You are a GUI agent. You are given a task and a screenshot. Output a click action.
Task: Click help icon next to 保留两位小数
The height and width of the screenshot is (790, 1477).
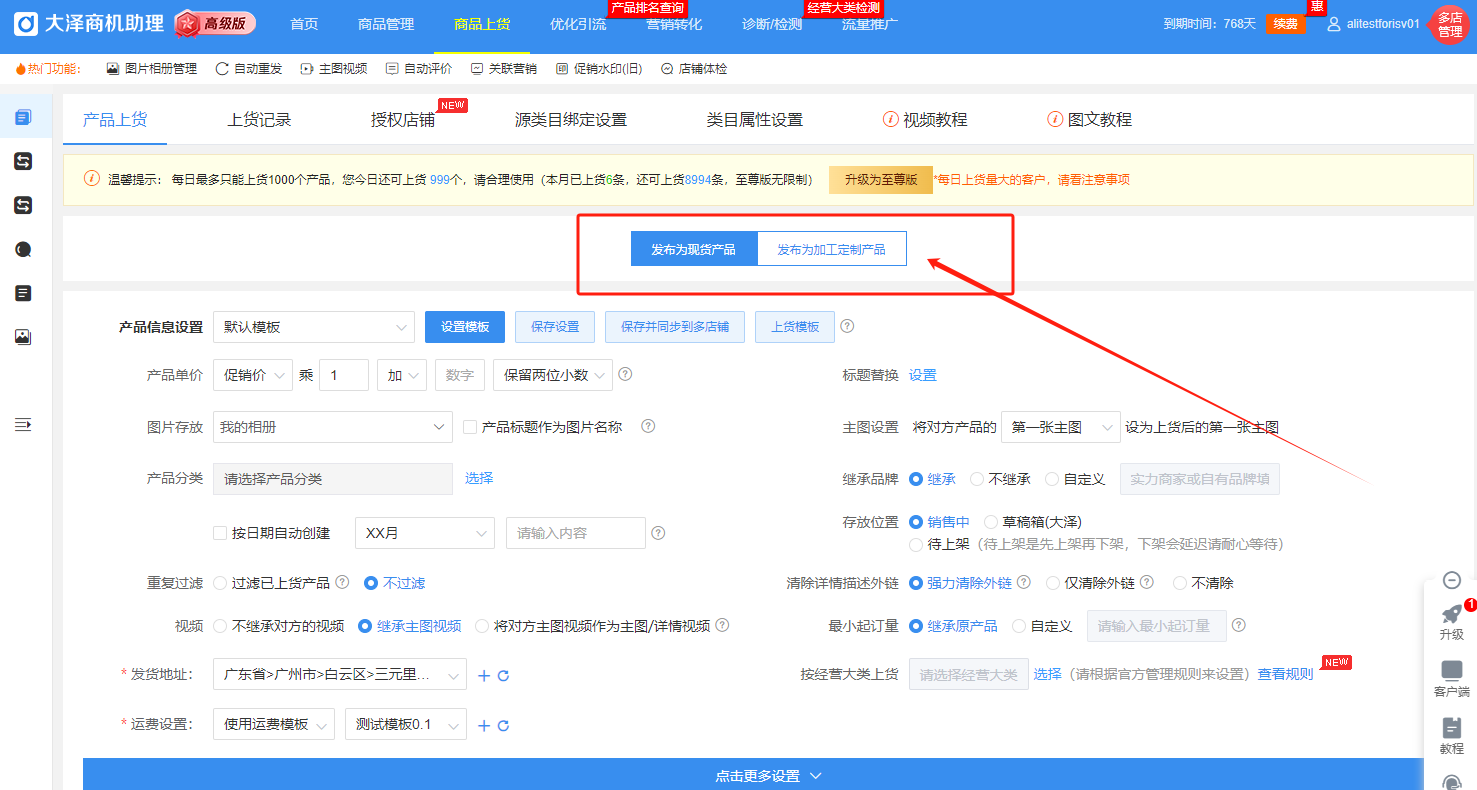click(626, 374)
